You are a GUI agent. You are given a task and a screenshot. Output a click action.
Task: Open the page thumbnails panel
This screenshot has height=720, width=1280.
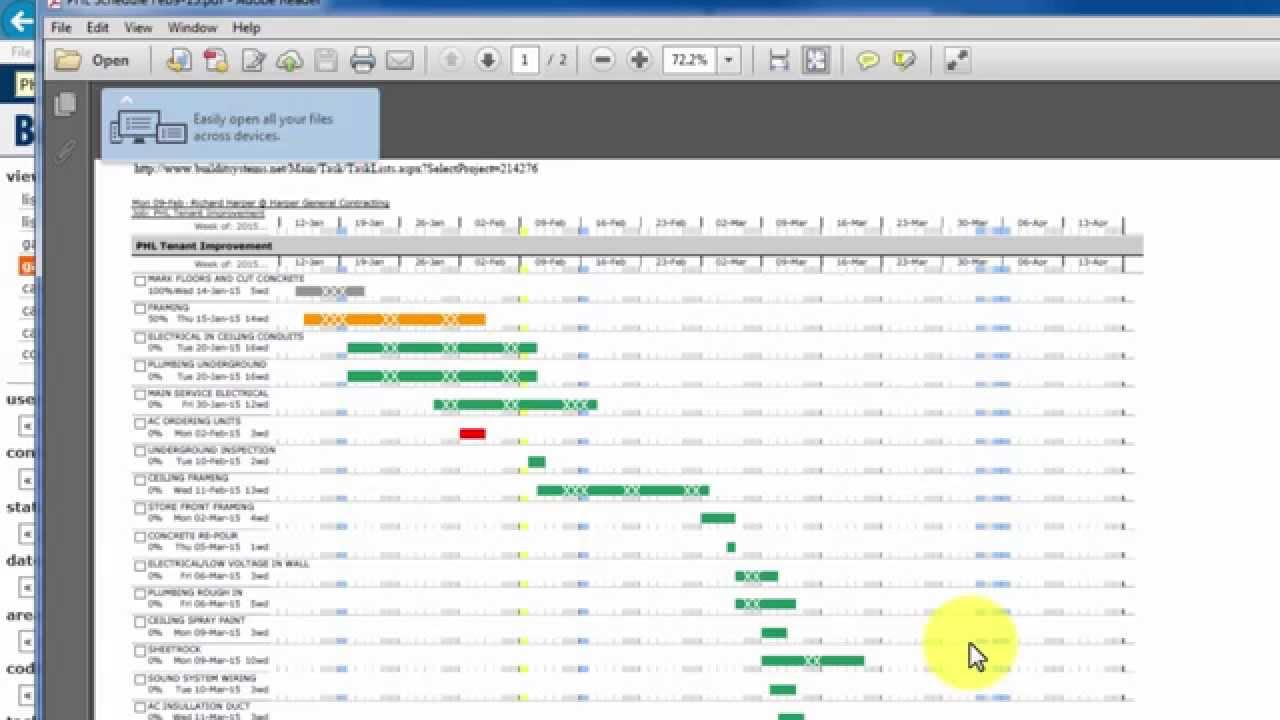65,104
